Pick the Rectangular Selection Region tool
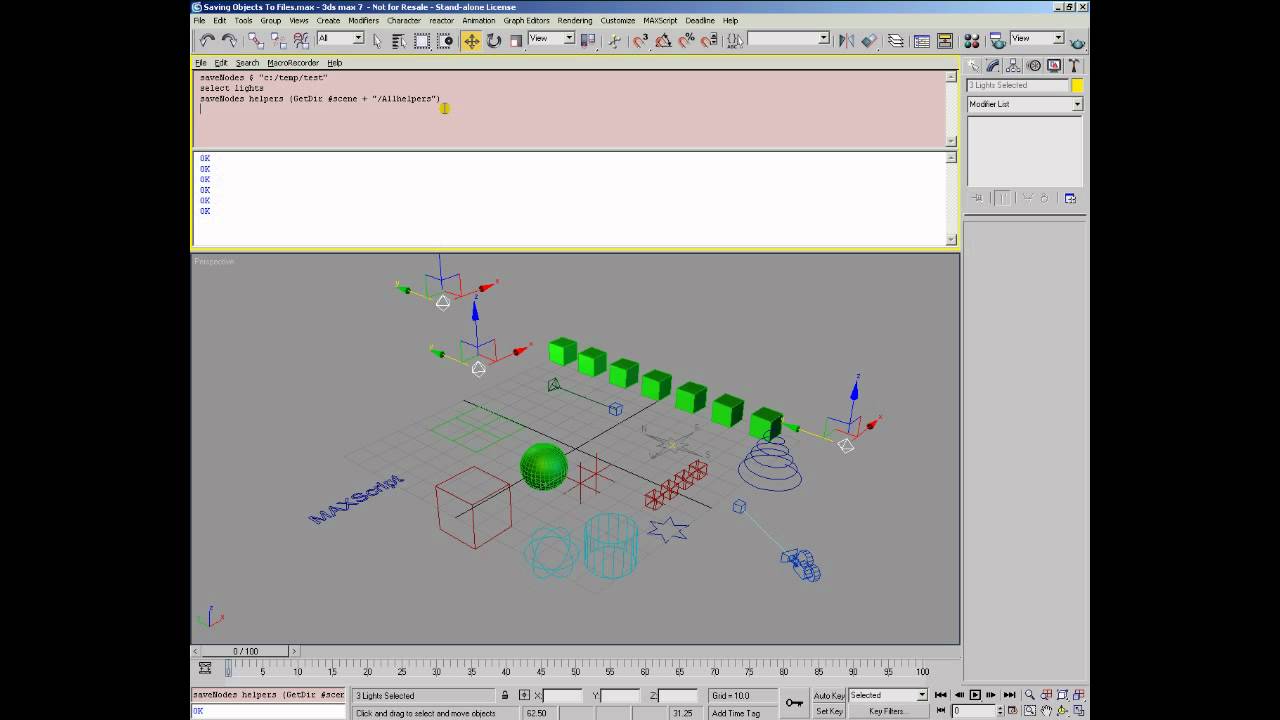The width and height of the screenshot is (1280, 720). 422,41
